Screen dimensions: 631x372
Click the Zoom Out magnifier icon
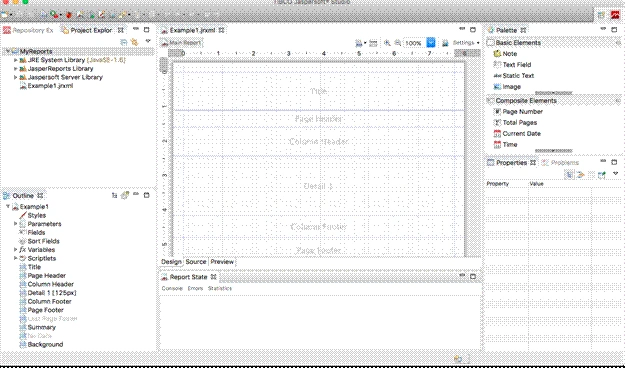pyautogui.click(x=398, y=43)
